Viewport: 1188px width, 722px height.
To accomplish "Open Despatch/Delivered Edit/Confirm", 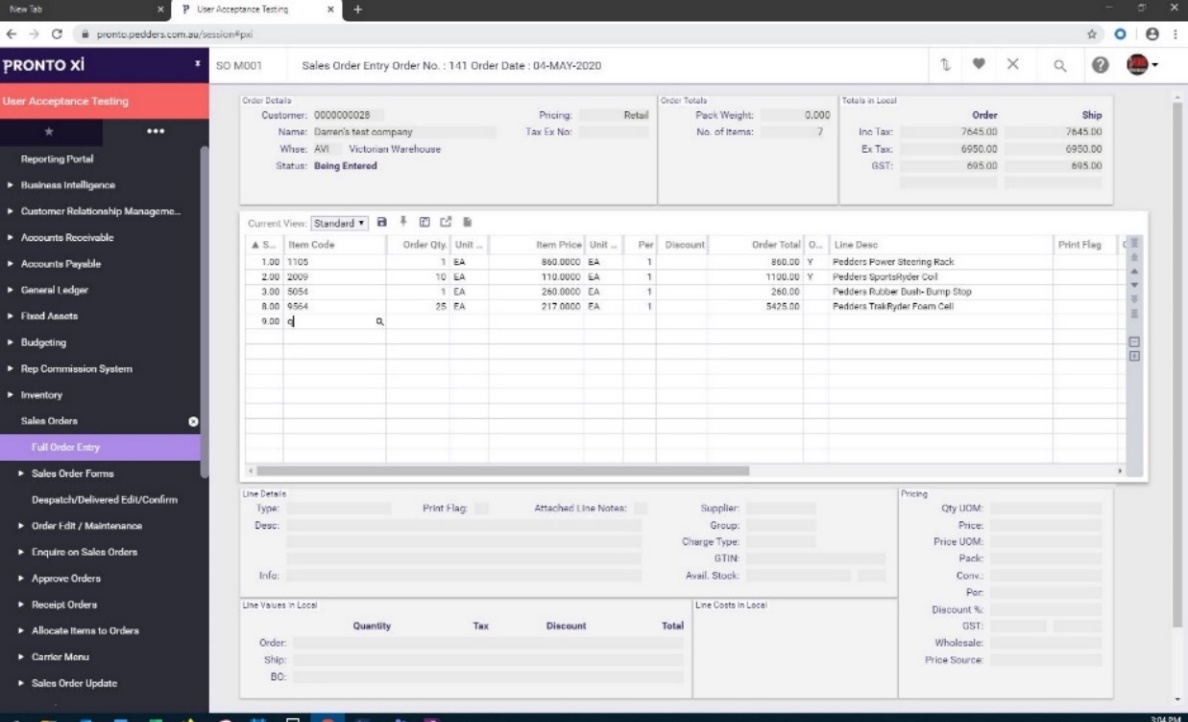I will [x=105, y=500].
